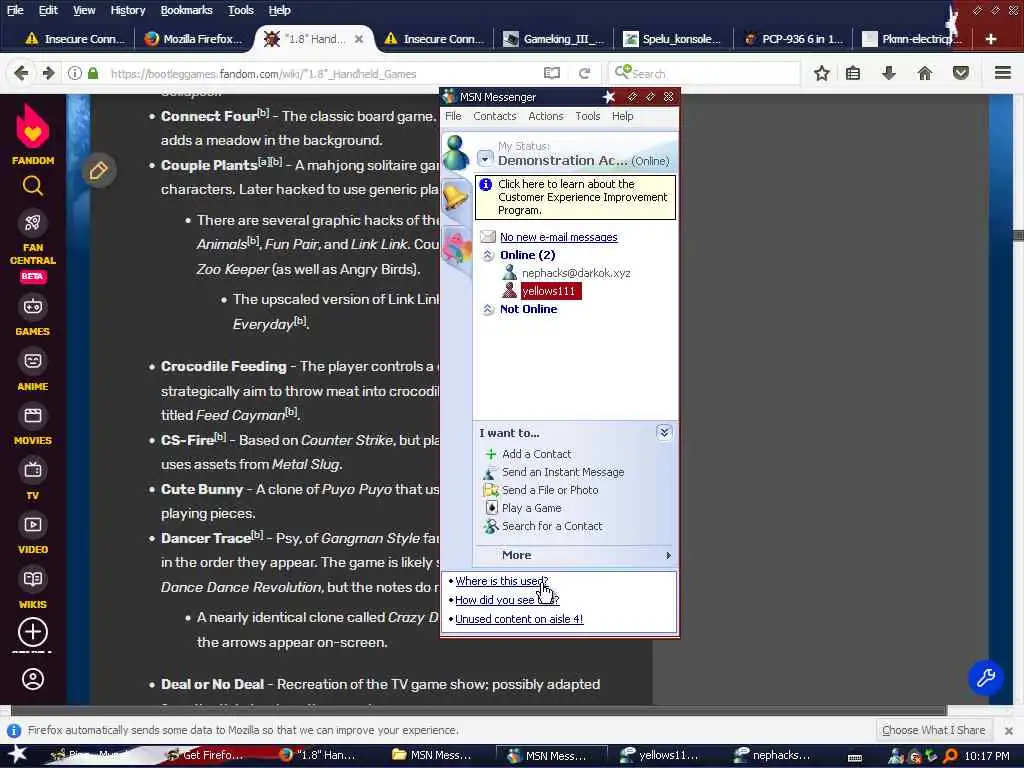
Task: Click Send an Instant Message
Action: click(563, 472)
